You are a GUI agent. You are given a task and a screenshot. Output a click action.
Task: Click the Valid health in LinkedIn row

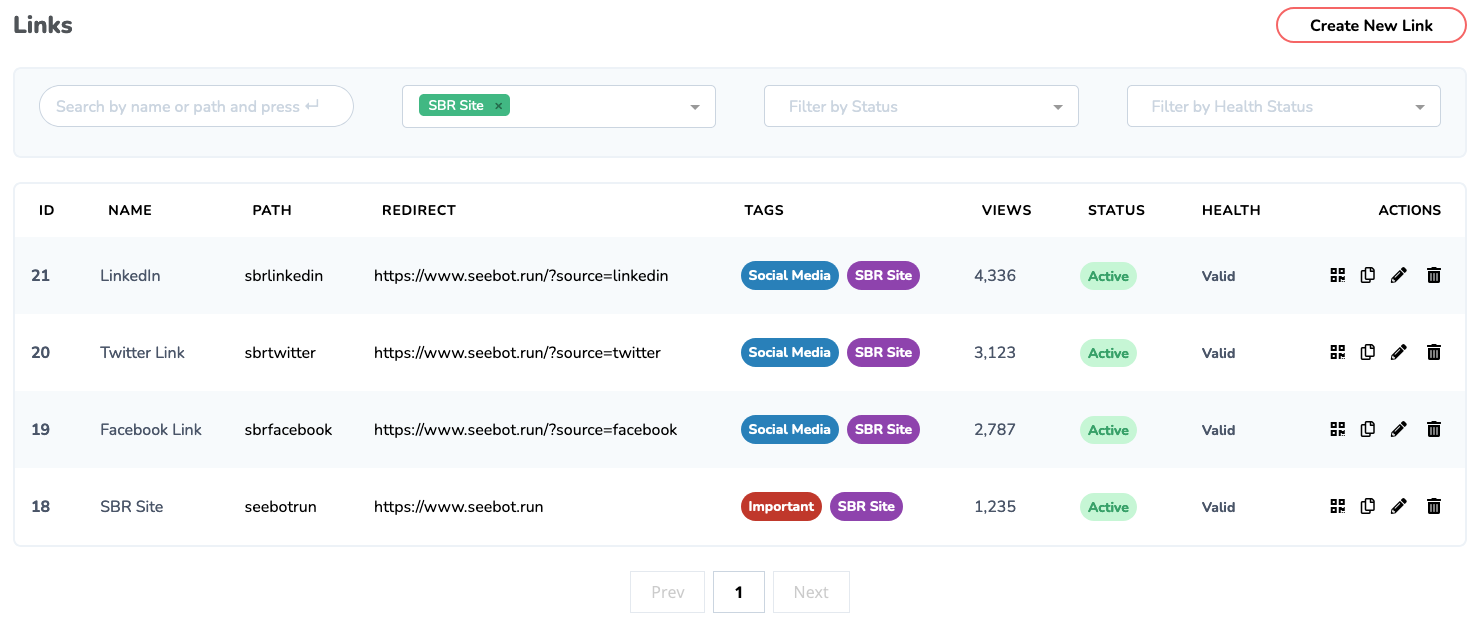tap(1218, 276)
